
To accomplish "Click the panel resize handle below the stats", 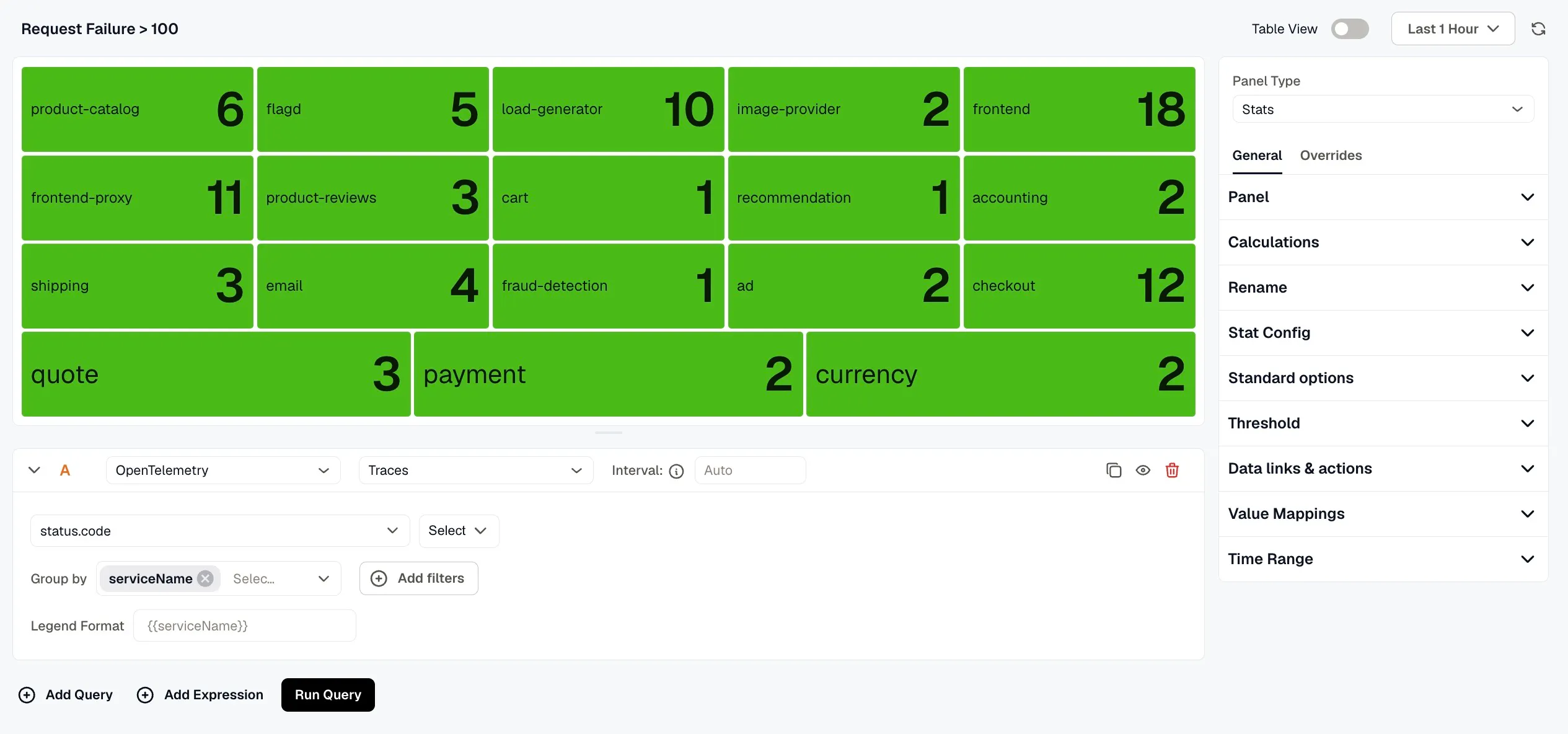I will click(608, 433).
